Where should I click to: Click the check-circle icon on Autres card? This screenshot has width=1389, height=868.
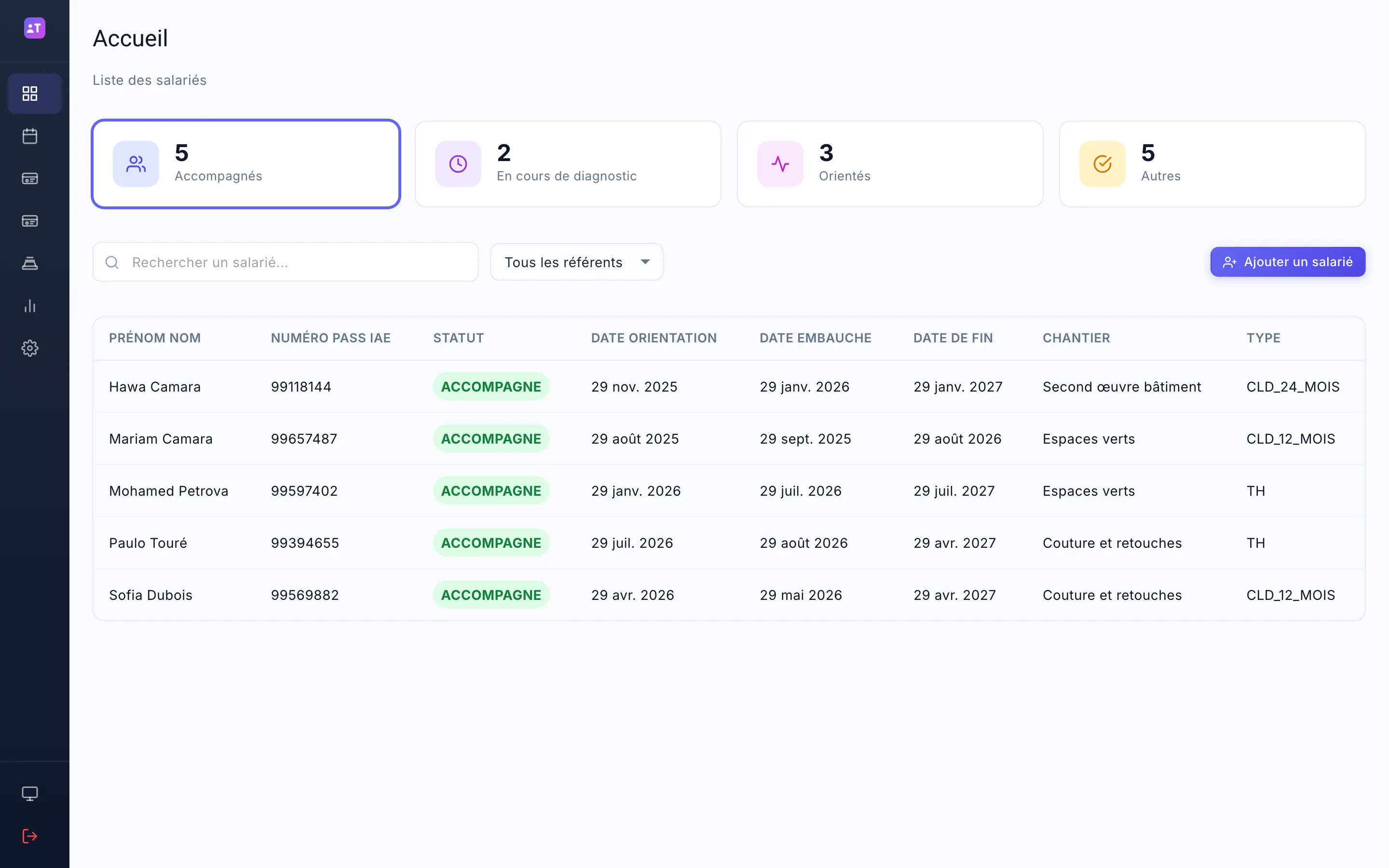(1102, 164)
